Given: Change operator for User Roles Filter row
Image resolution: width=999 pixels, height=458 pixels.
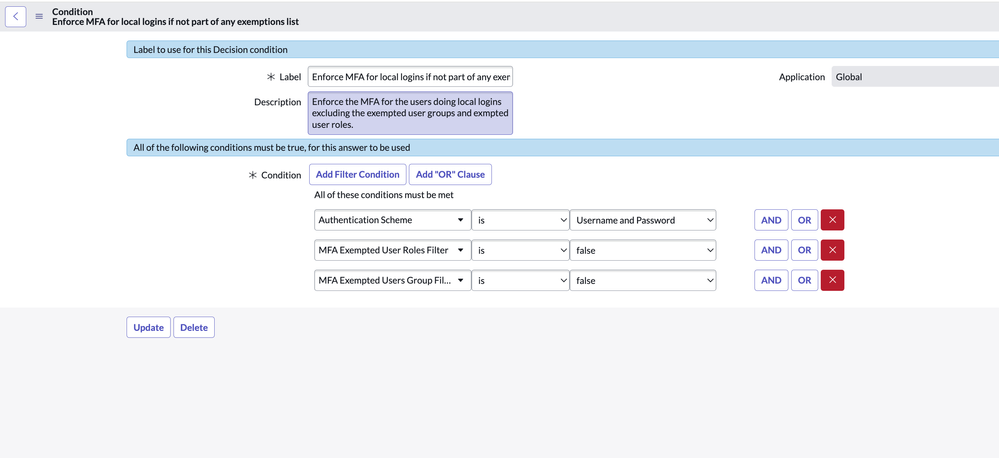Looking at the screenshot, I should [x=521, y=250].
